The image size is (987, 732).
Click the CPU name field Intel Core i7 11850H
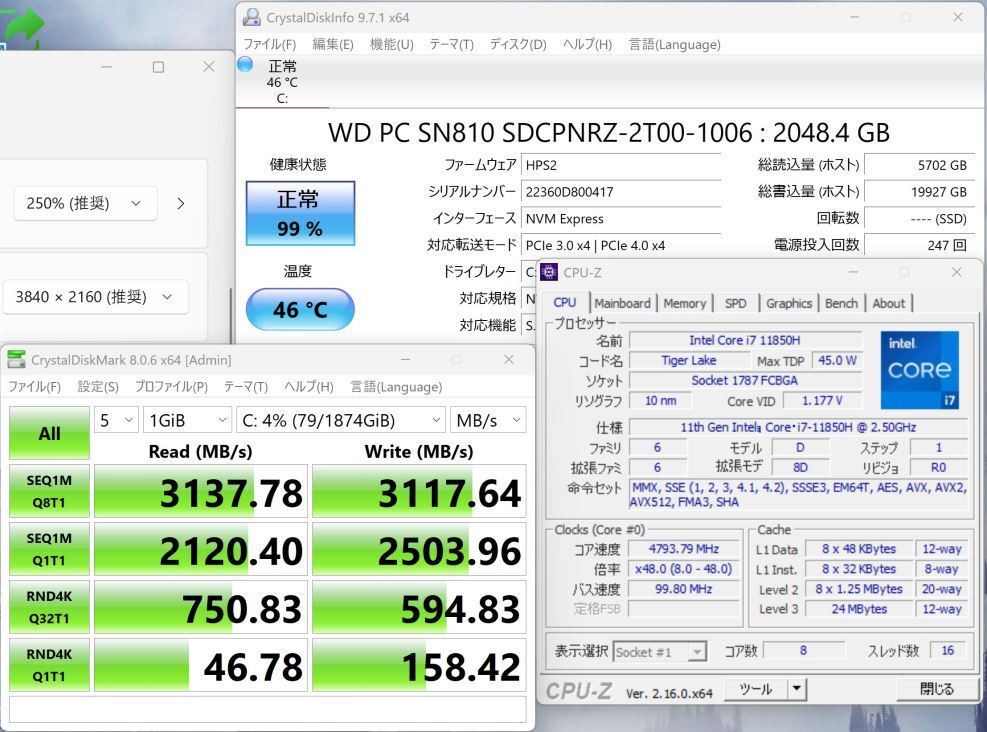[745, 340]
